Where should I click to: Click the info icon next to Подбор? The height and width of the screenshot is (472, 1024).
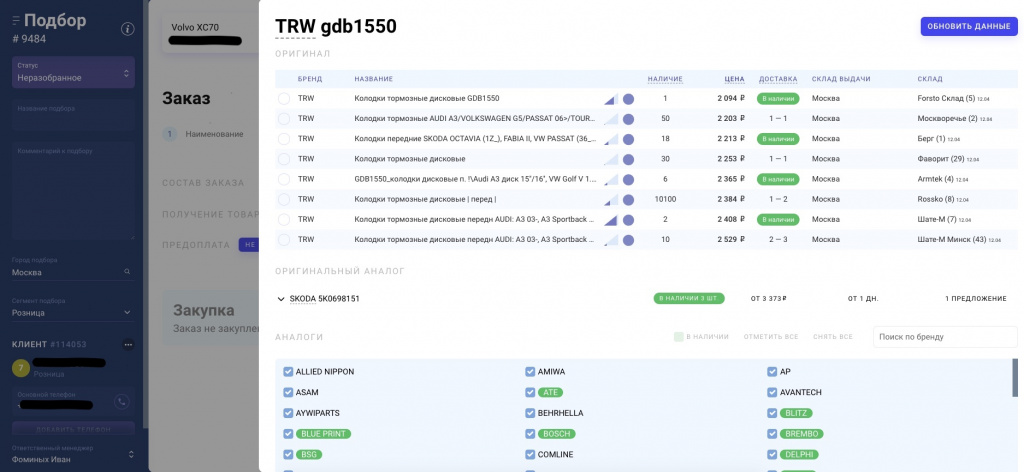pyautogui.click(x=127, y=29)
